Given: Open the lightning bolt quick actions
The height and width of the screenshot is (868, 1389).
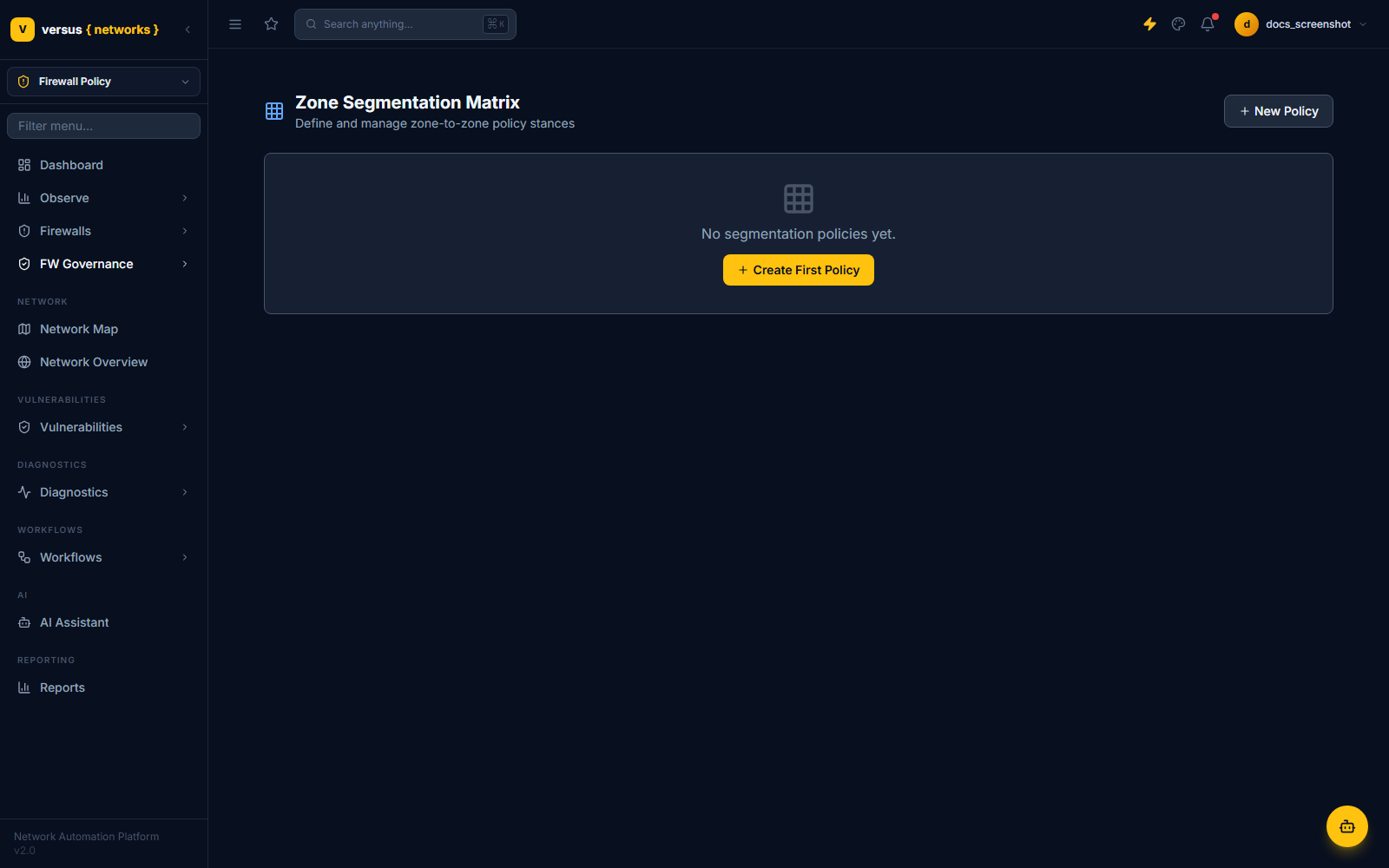Looking at the screenshot, I should coord(1149,24).
